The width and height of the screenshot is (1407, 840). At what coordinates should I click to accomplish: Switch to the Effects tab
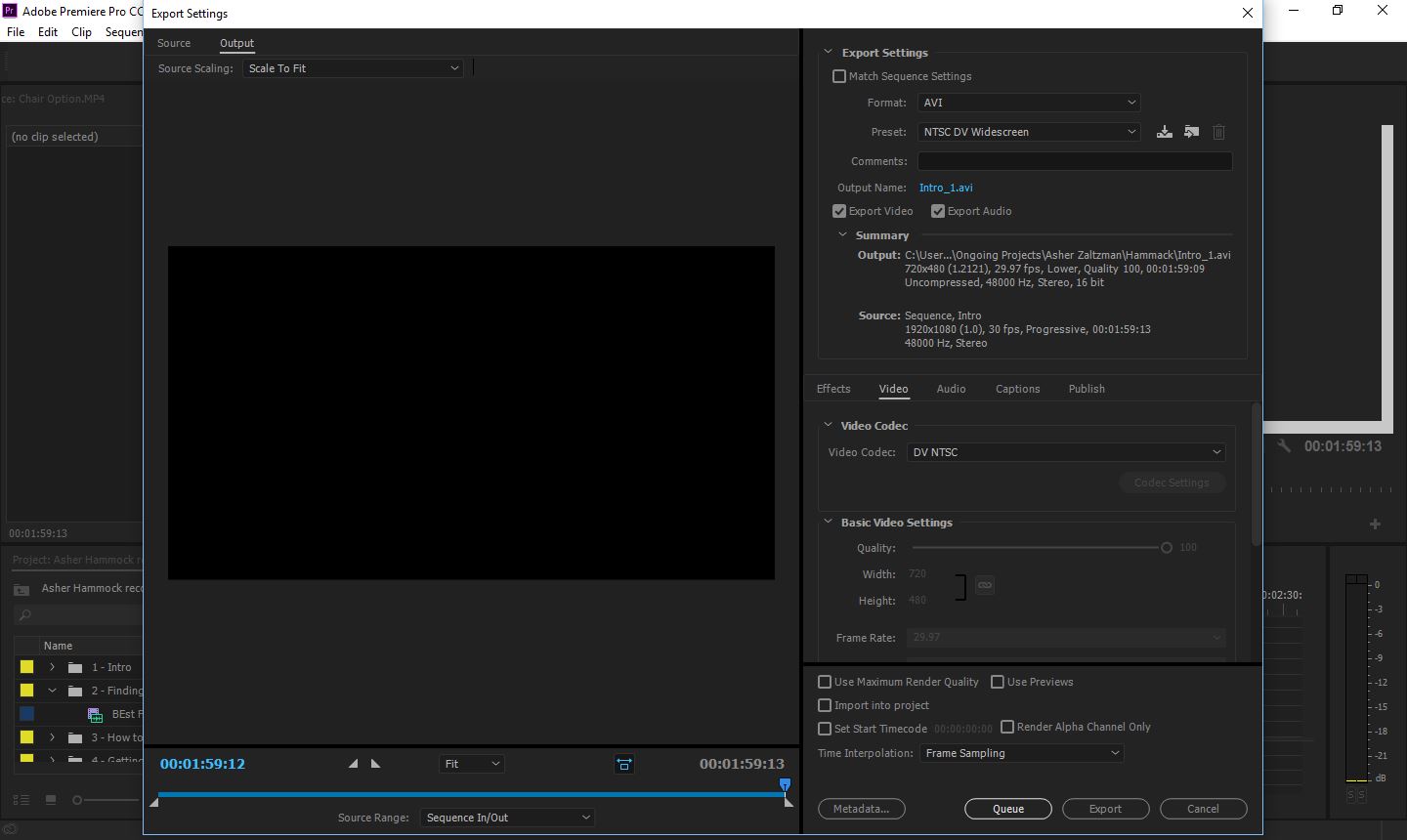pos(833,389)
